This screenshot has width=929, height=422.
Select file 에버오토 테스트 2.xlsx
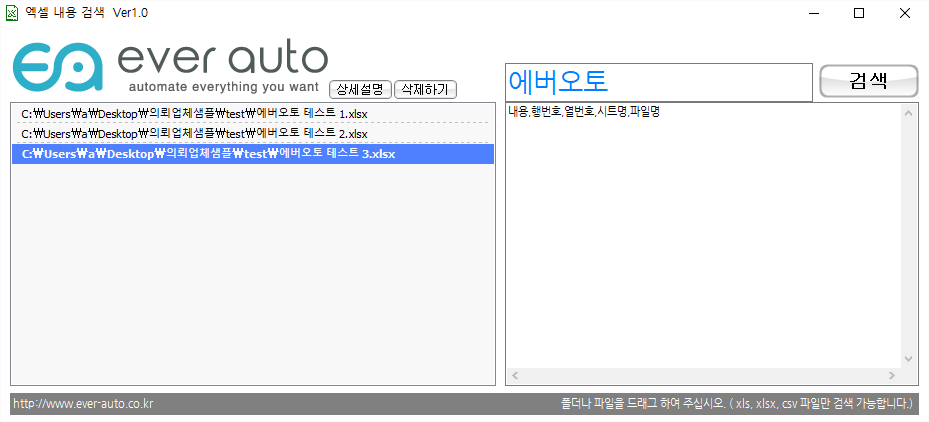(253, 134)
